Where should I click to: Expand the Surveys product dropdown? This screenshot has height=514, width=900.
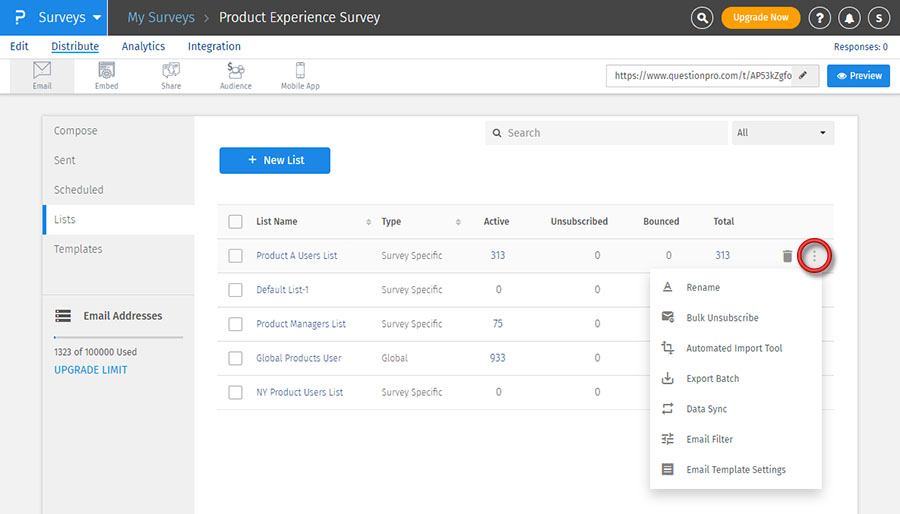pyautogui.click(x=69, y=18)
